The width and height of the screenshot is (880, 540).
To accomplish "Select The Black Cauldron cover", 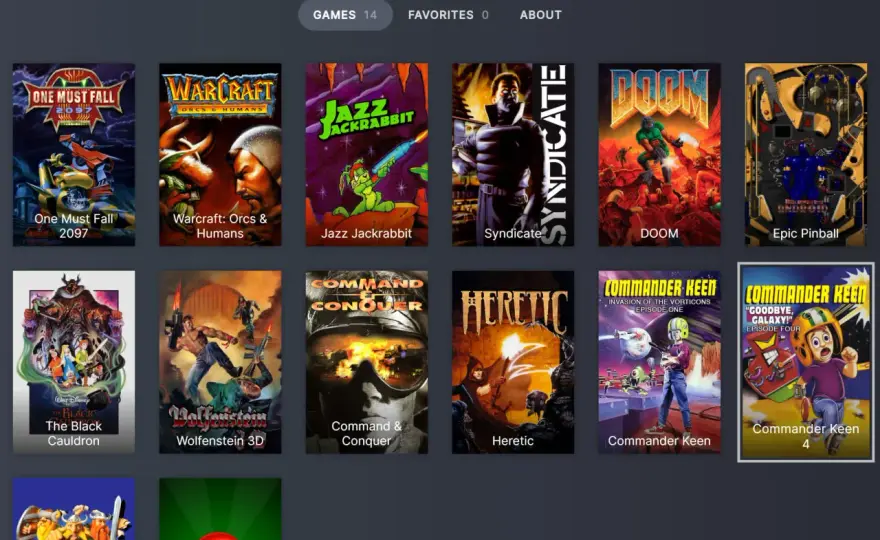I will click(74, 362).
